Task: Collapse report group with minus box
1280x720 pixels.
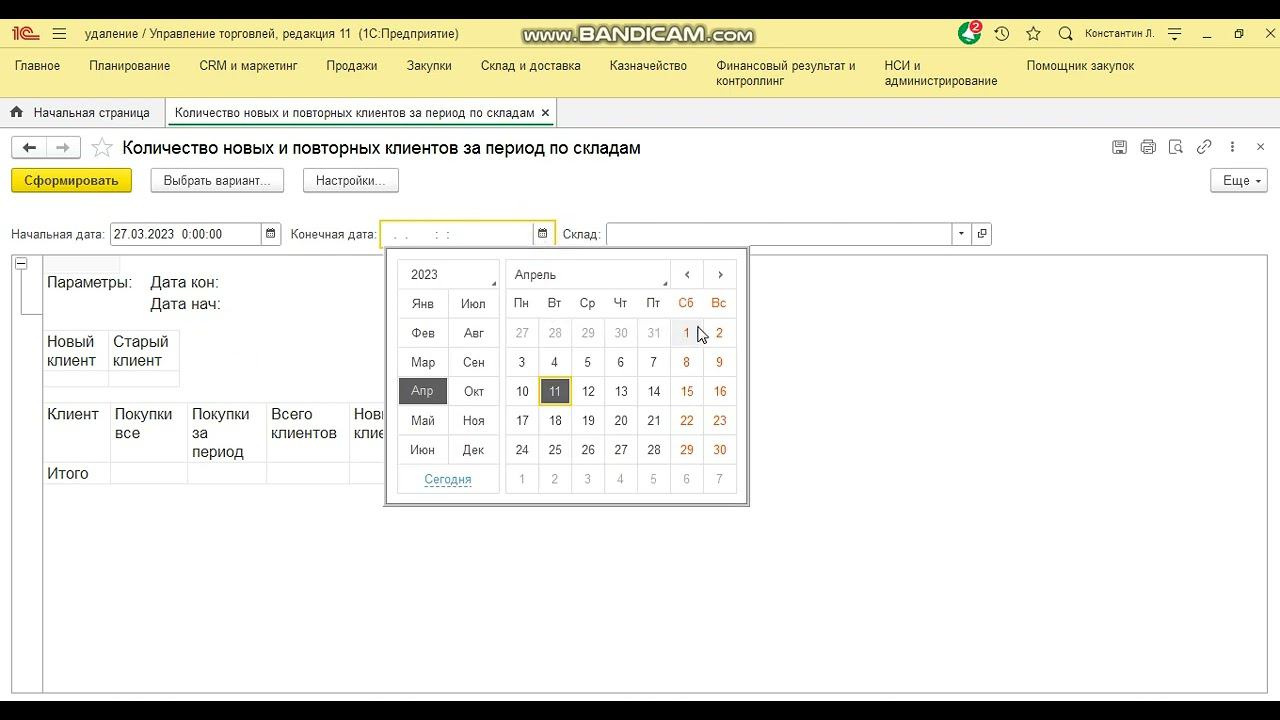Action: pos(21,264)
